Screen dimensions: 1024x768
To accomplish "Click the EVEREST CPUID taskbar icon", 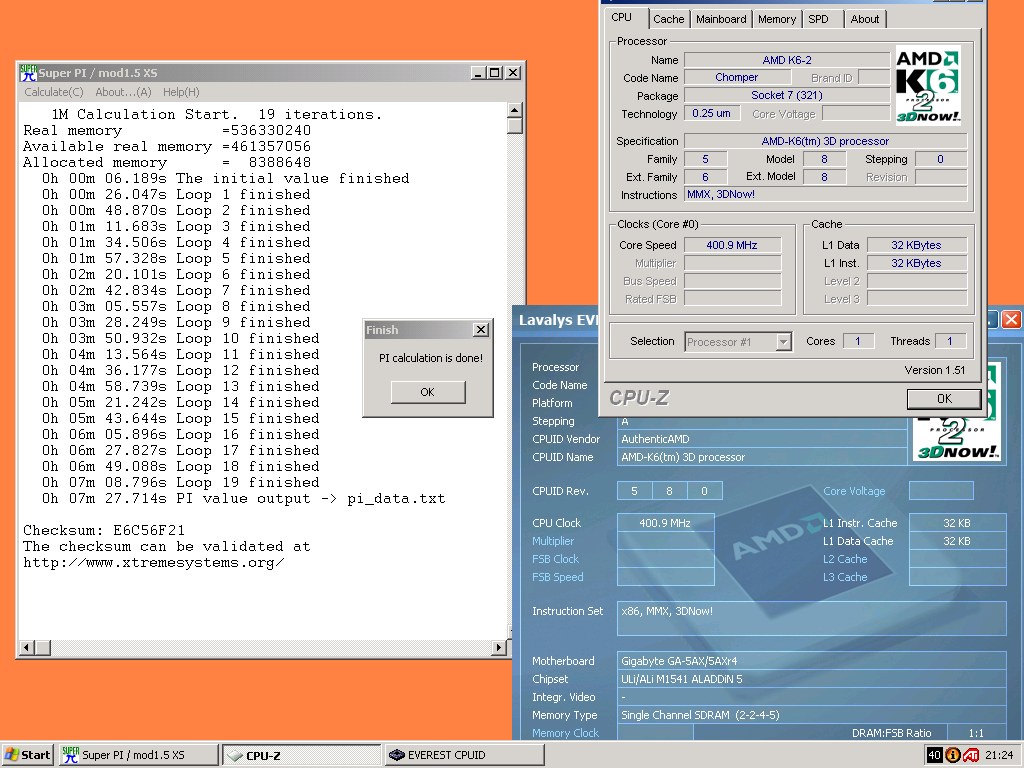I will (x=396, y=755).
